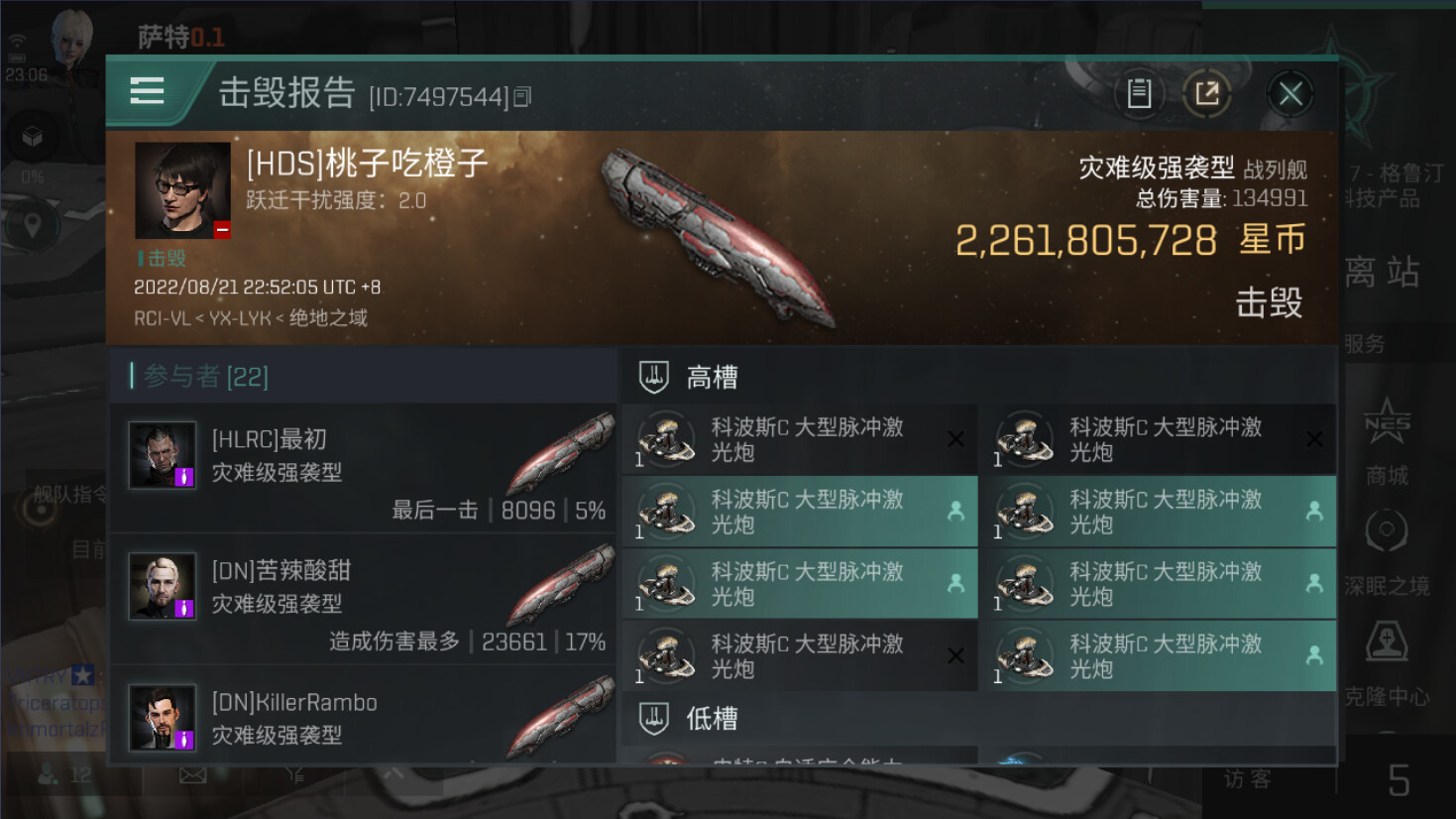Click the first destroyed 科波斯C 大型脉冲激光炮 slot

coord(800,439)
